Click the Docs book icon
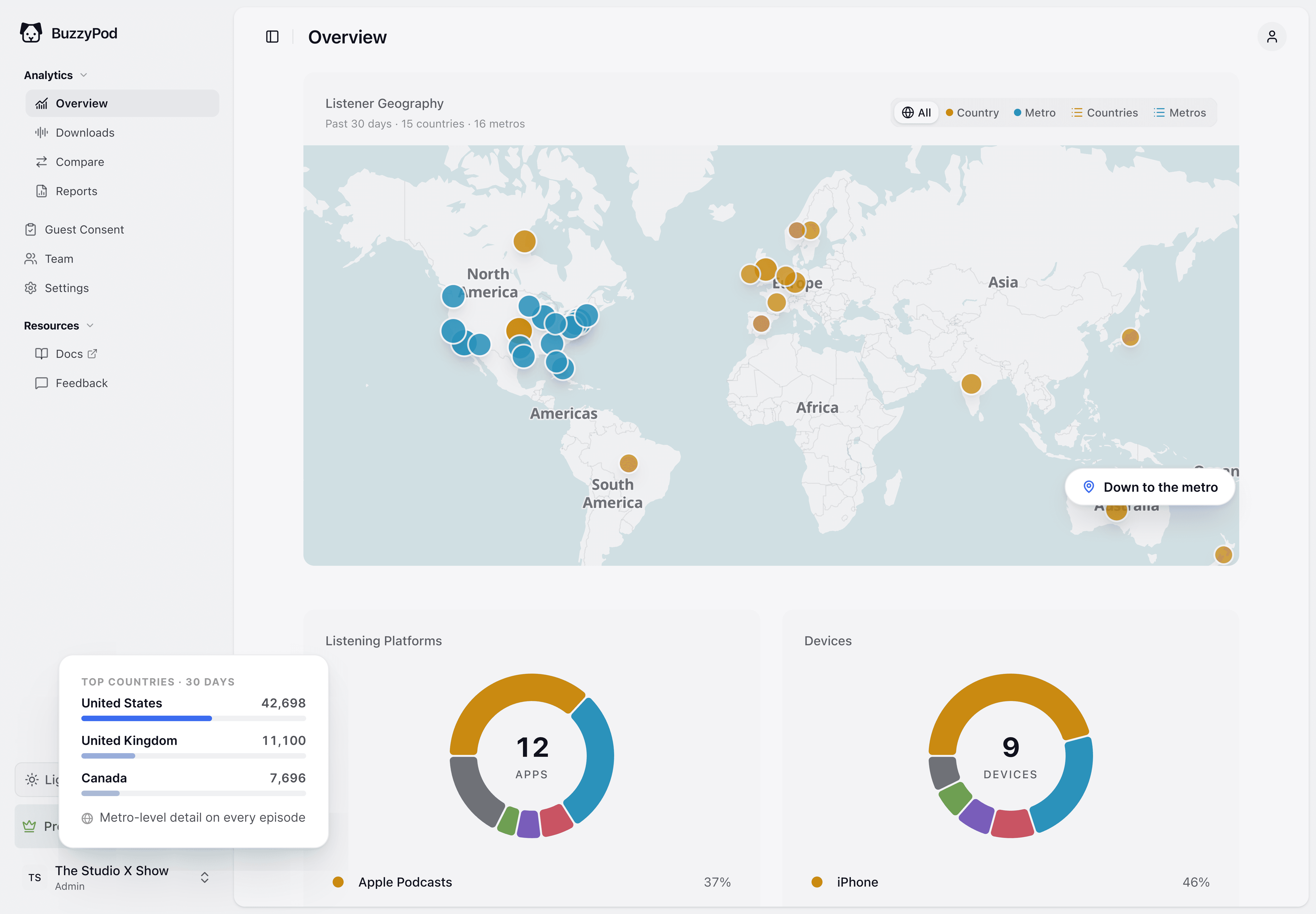 click(41, 354)
